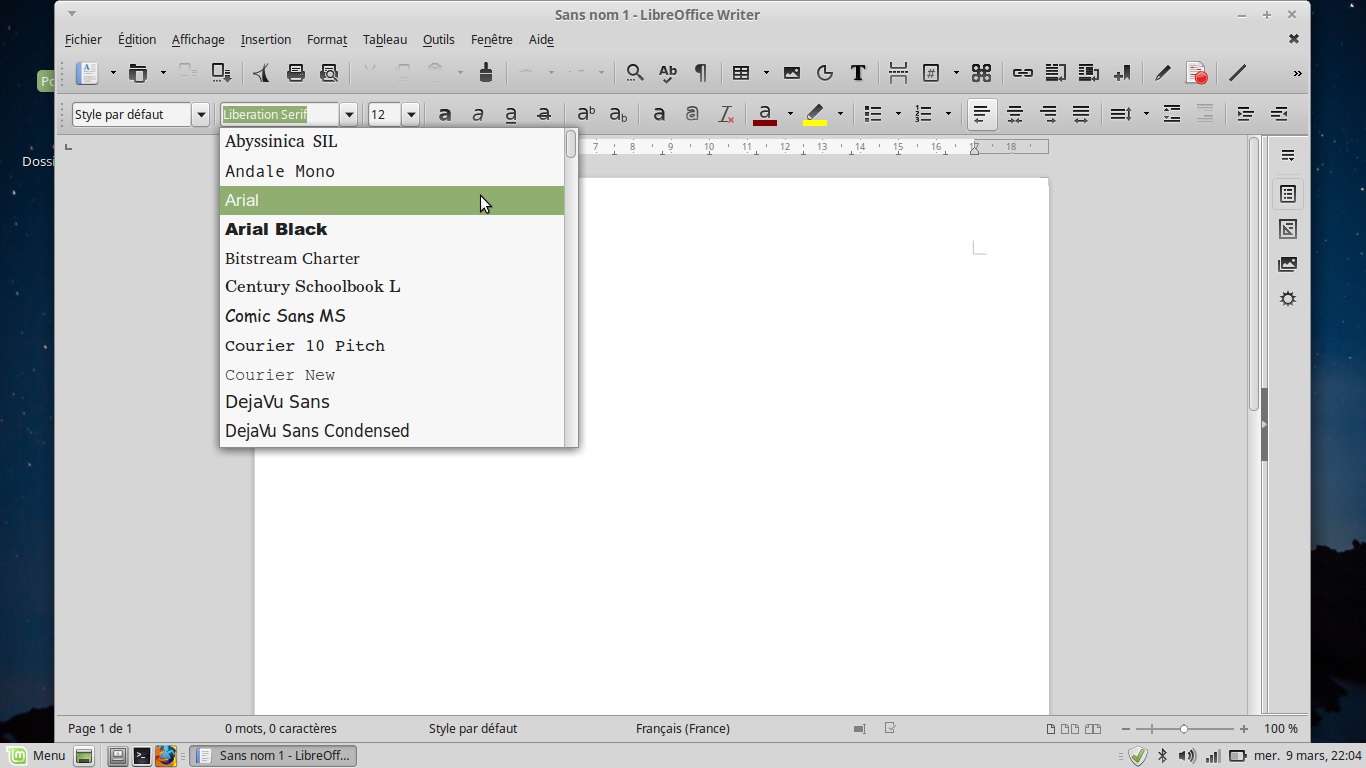This screenshot has width=1366, height=768.
Task: Align paragraph to the left
Action: pos(982,114)
